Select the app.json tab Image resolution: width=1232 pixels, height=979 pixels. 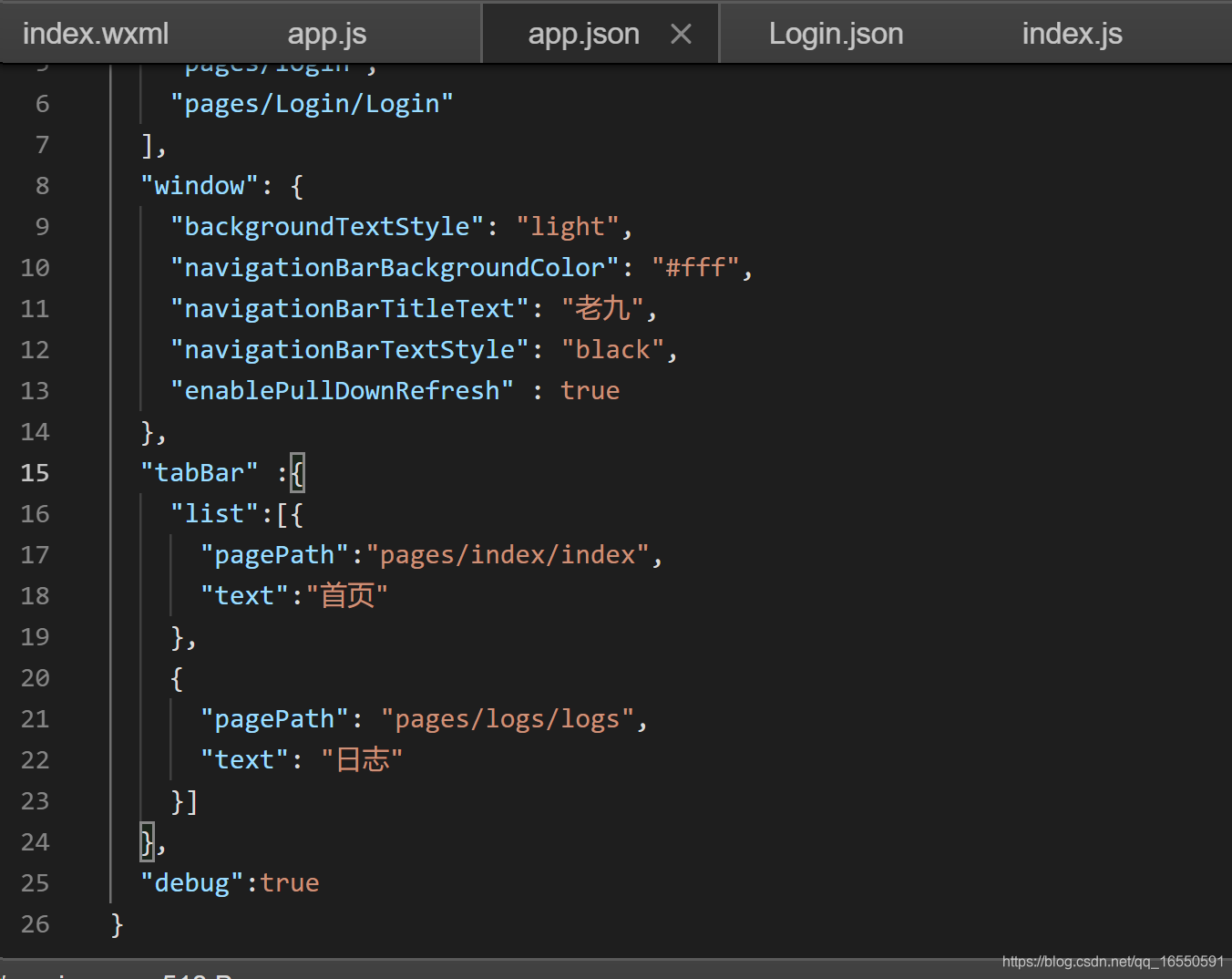click(x=584, y=34)
